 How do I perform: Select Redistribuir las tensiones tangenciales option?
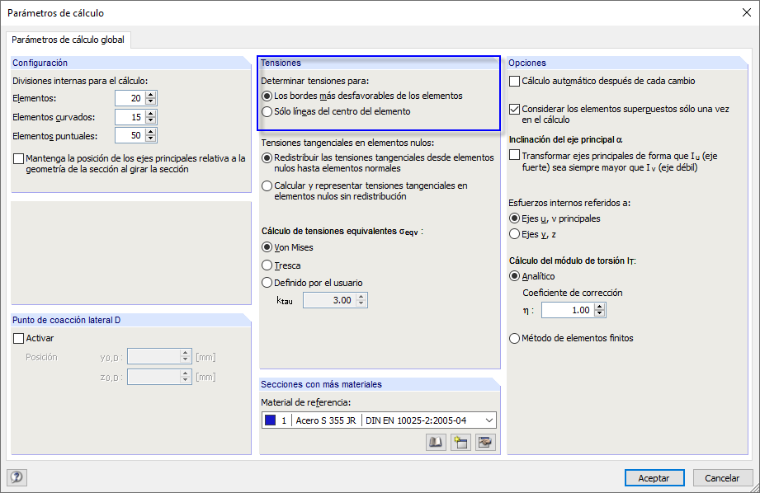[267, 158]
